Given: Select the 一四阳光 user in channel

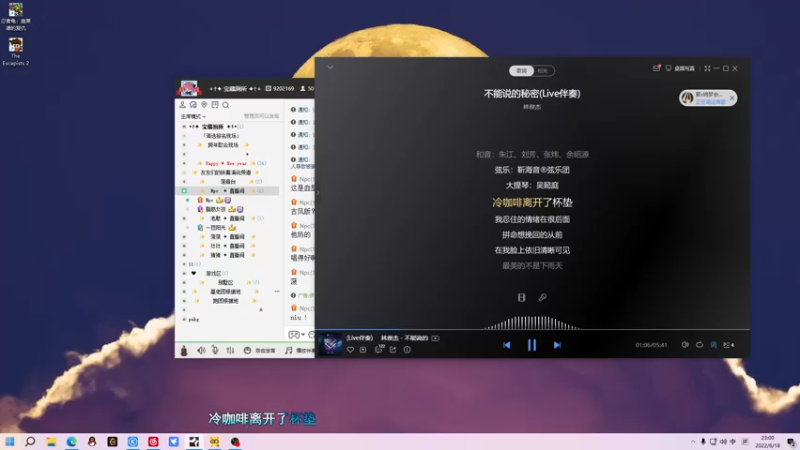Looking at the screenshot, I should [x=216, y=228].
